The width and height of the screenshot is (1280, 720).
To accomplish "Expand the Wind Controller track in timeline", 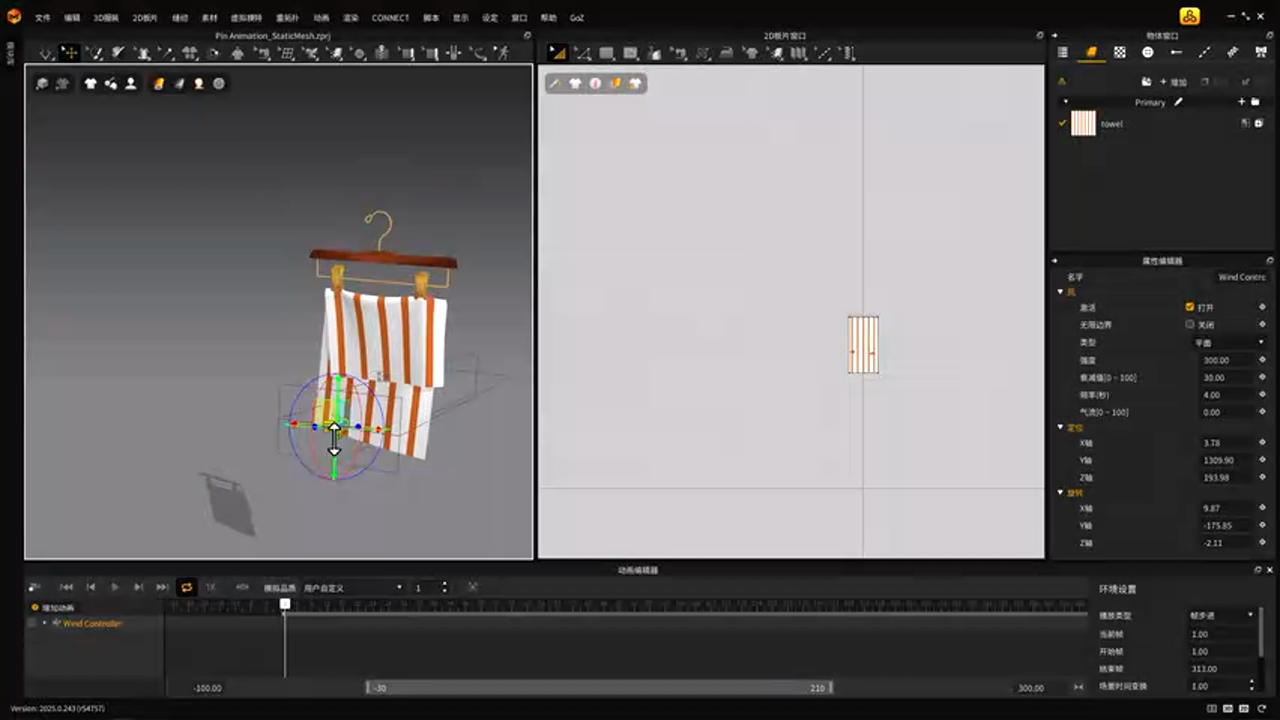I will (x=44, y=623).
